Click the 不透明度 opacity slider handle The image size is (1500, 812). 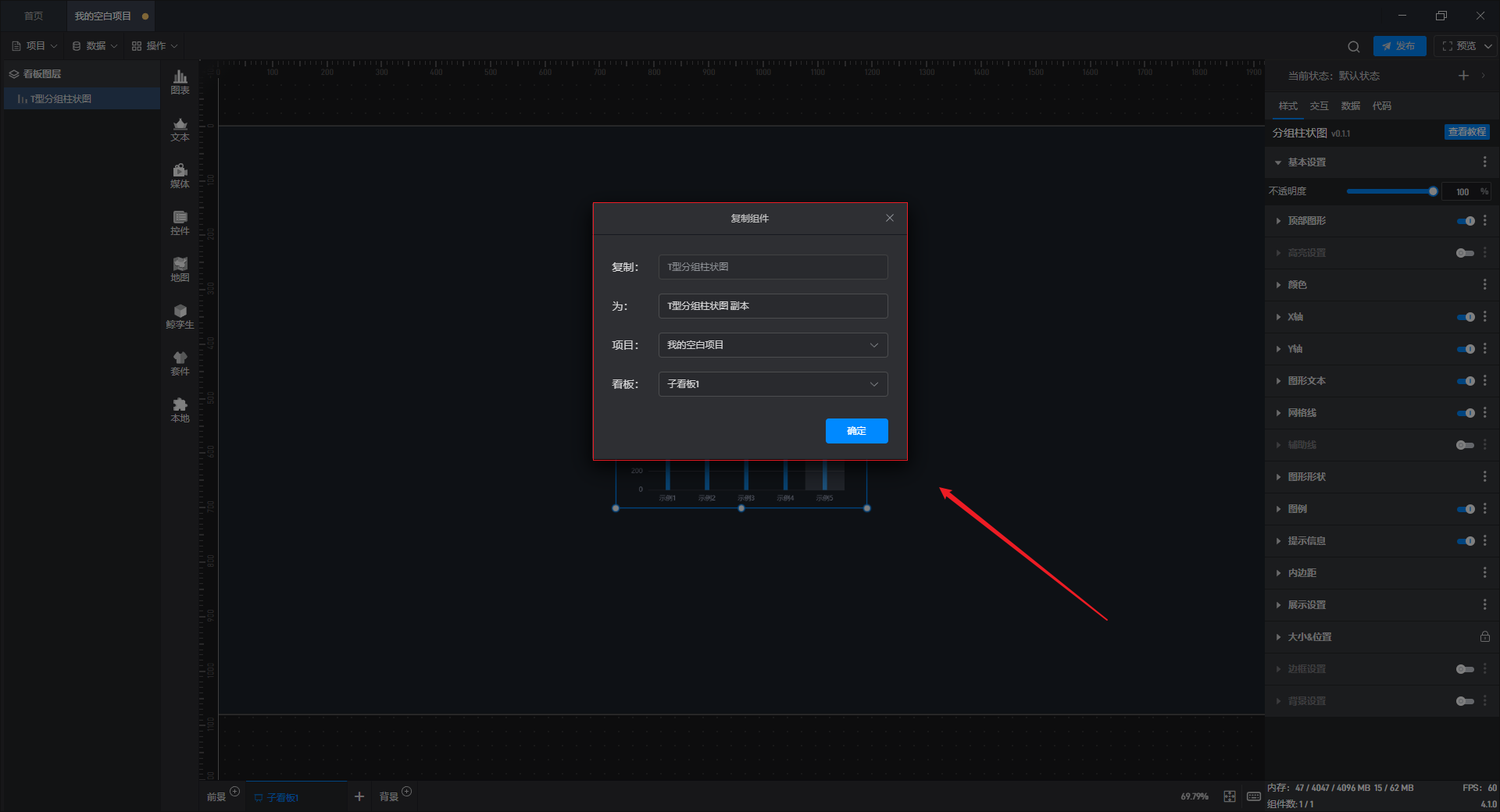click(1433, 191)
